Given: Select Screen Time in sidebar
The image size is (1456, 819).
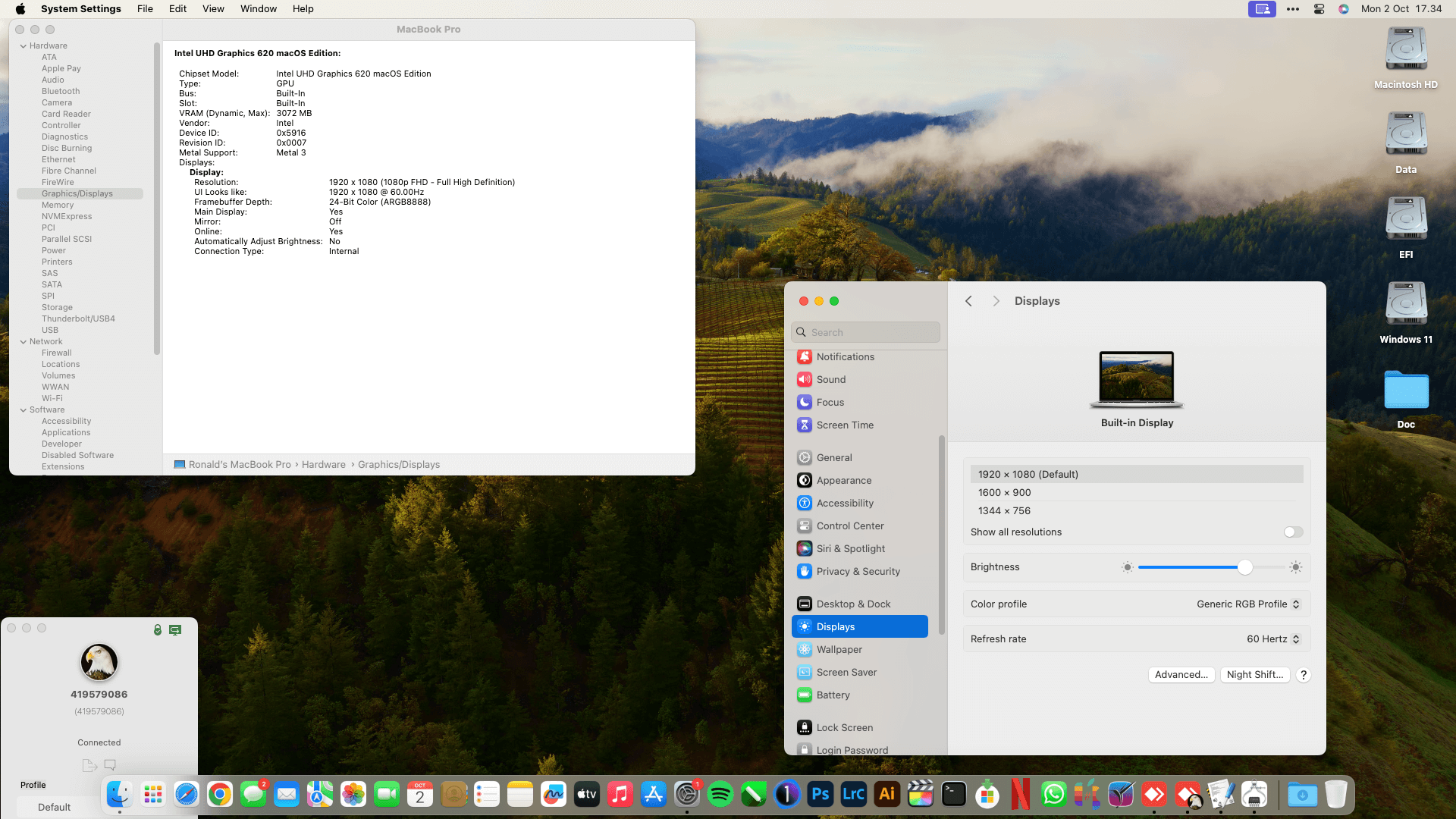Looking at the screenshot, I should pos(844,425).
